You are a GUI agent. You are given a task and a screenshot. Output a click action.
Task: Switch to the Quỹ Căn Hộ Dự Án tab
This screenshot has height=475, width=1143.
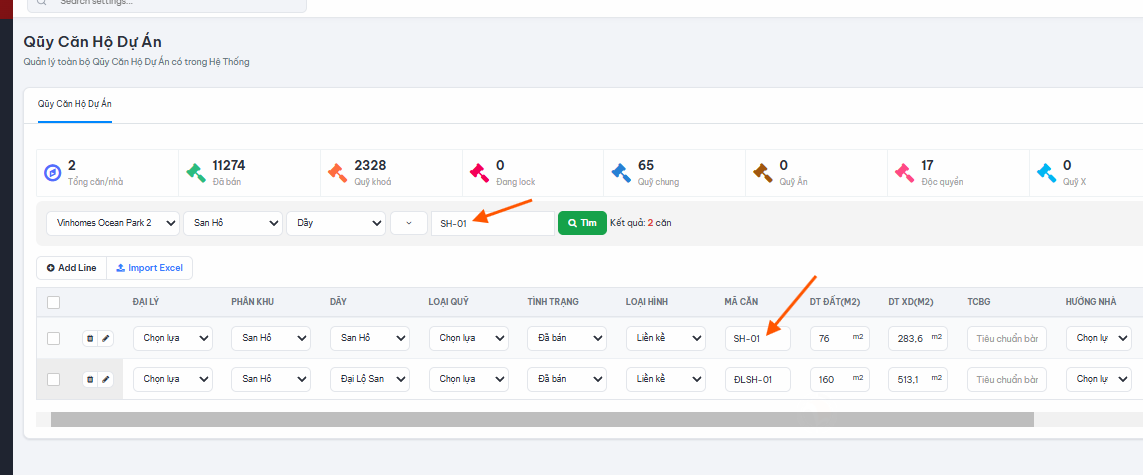click(74, 104)
